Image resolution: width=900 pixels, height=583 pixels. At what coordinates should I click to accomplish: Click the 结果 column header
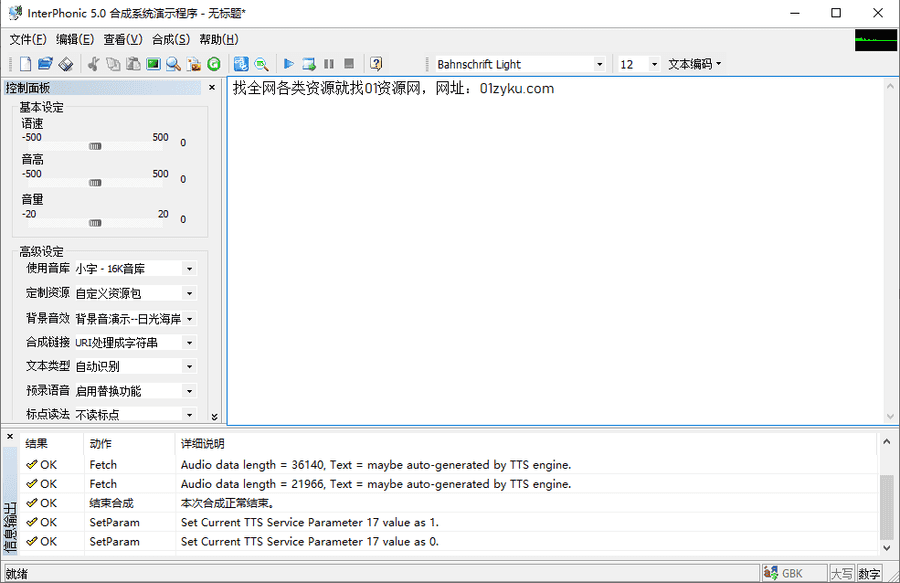pos(52,444)
